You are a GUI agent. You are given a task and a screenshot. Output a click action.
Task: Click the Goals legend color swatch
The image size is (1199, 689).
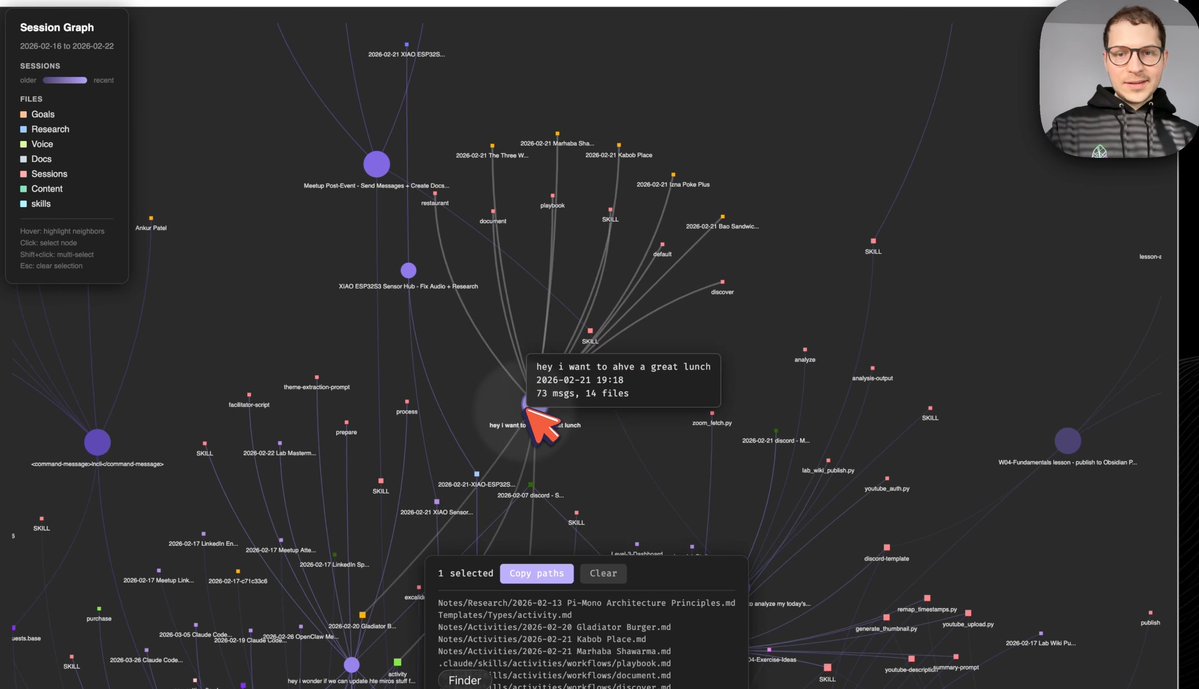pyautogui.click(x=24, y=114)
